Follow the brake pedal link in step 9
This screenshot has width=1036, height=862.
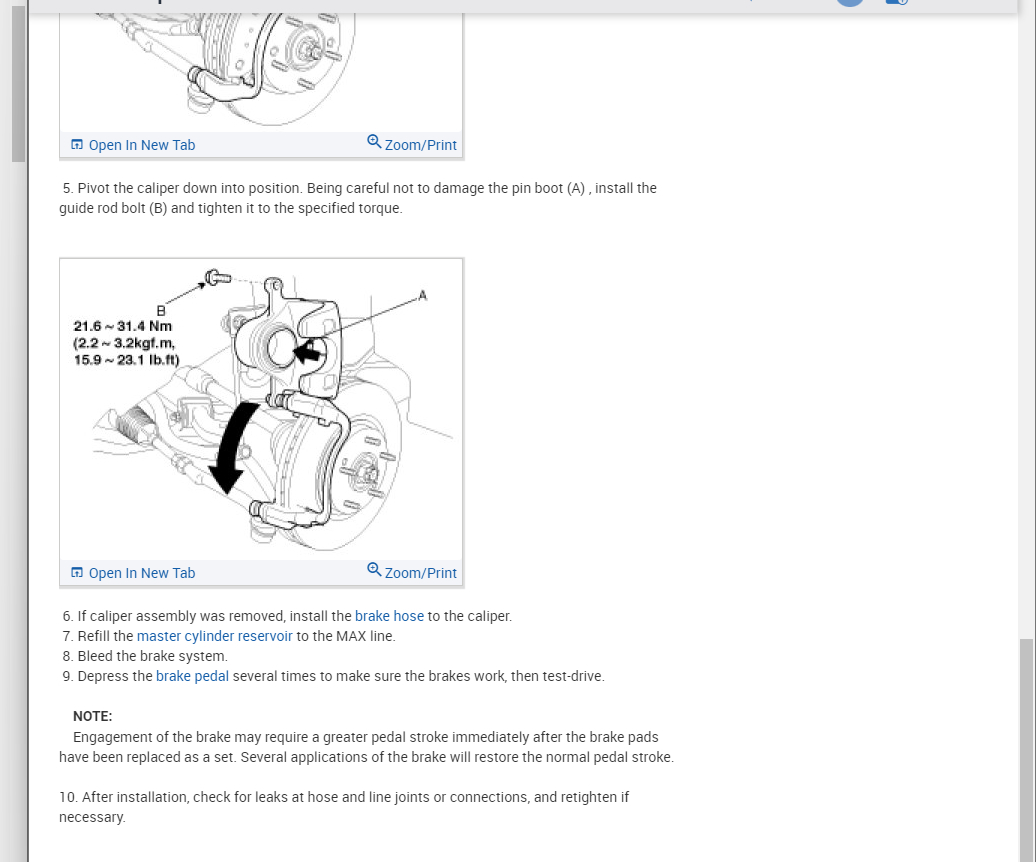coord(192,676)
